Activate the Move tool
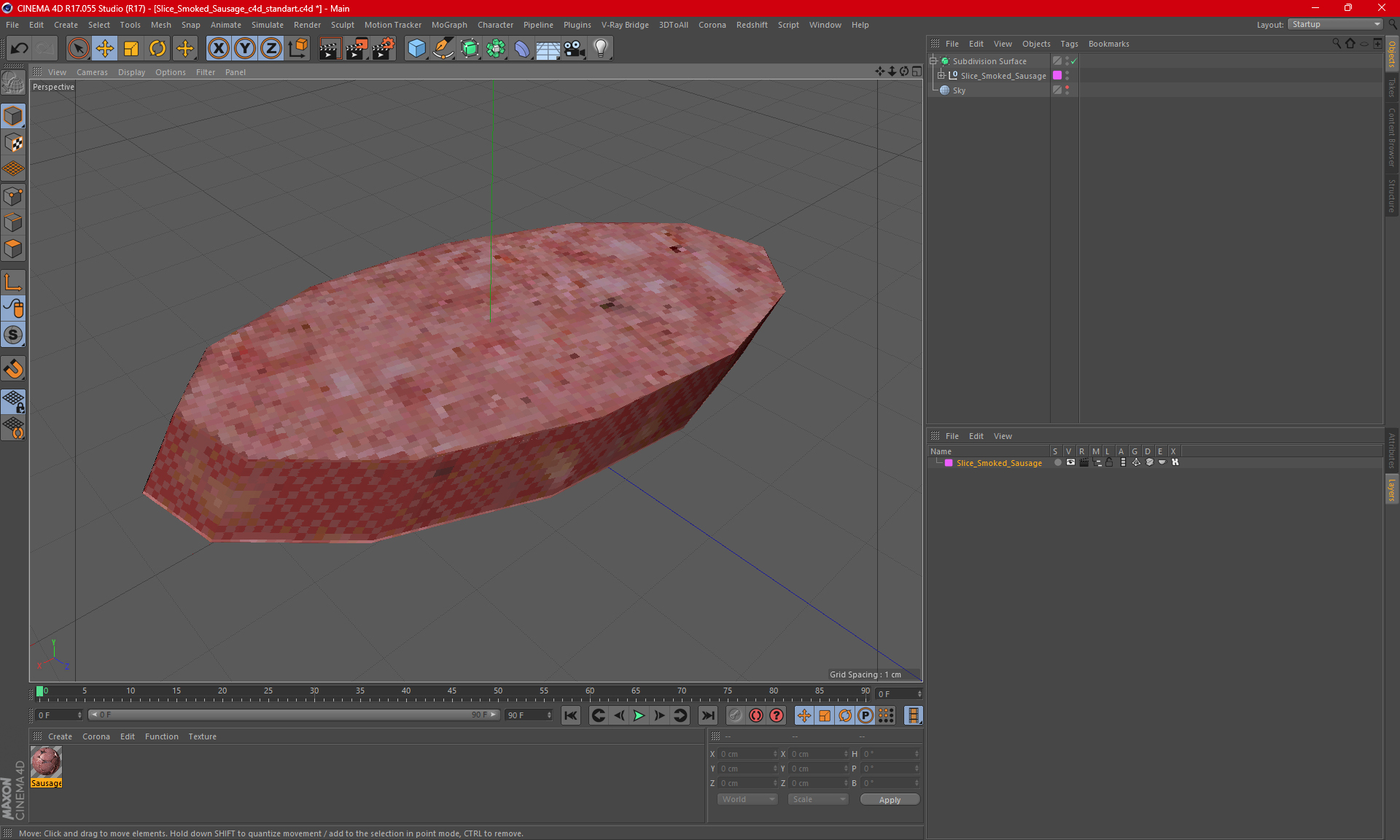Image resolution: width=1400 pixels, height=840 pixels. 105,49
